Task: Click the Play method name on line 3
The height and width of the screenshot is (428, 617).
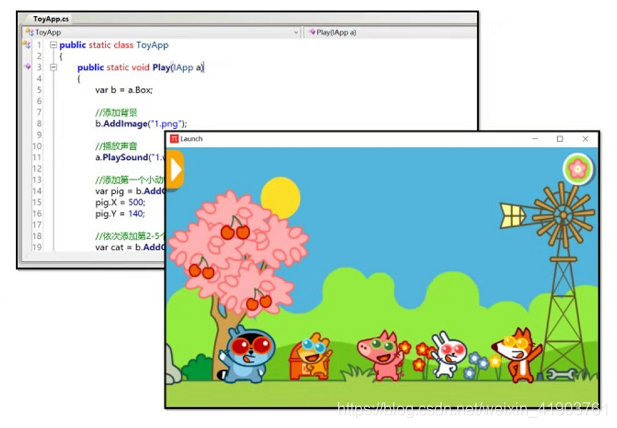Action: pyautogui.click(x=161, y=67)
